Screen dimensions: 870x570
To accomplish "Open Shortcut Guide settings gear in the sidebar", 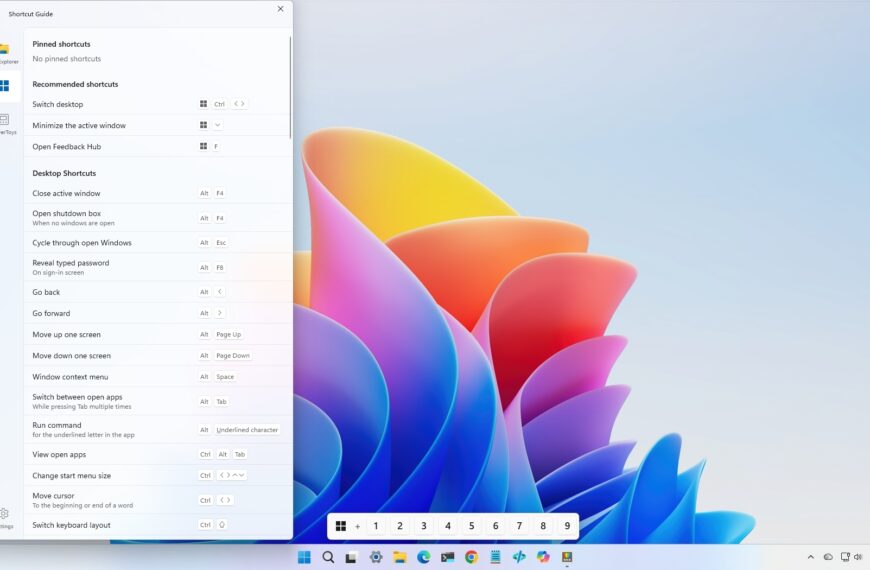I will tap(5, 518).
